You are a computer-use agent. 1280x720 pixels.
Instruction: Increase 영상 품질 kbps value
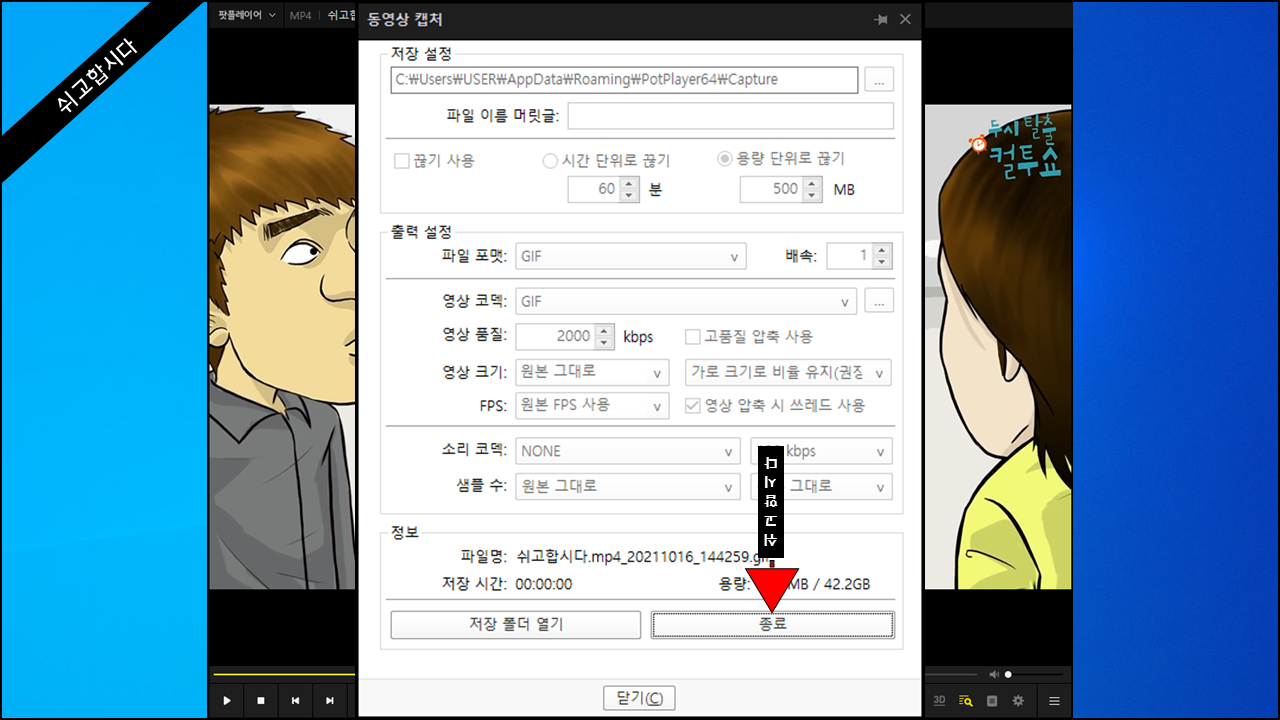tap(604, 330)
